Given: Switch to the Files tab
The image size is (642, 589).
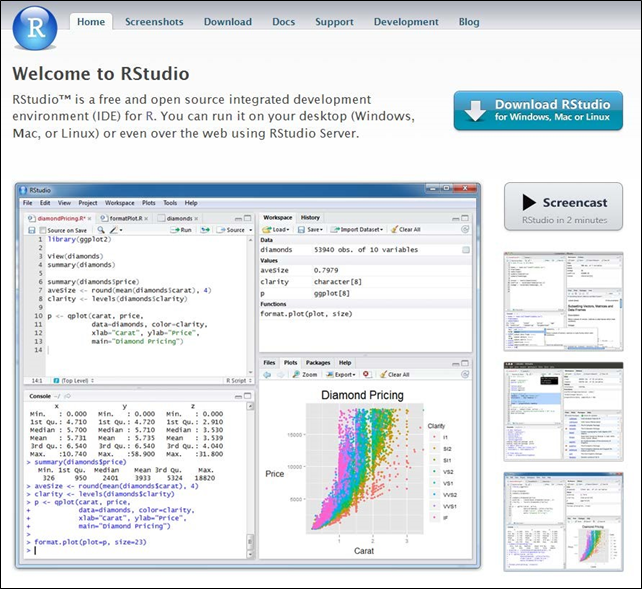Looking at the screenshot, I should 269,363.
